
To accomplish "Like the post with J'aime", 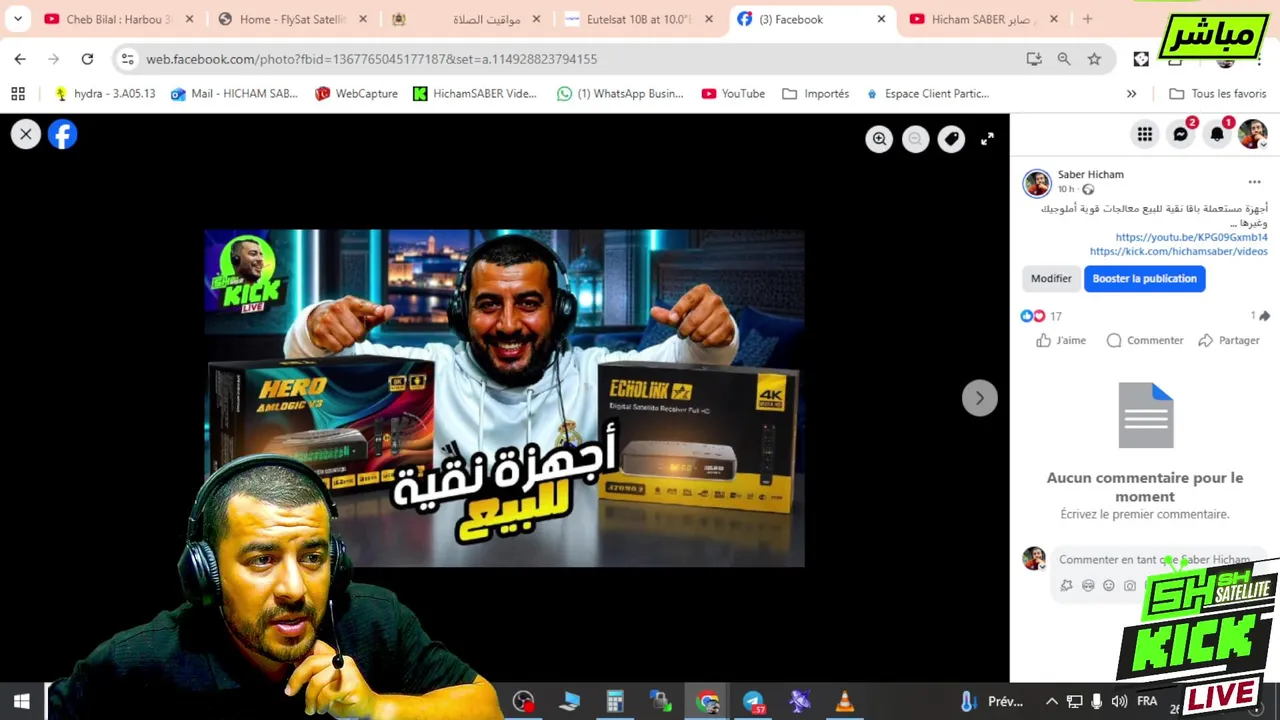I will (1061, 340).
